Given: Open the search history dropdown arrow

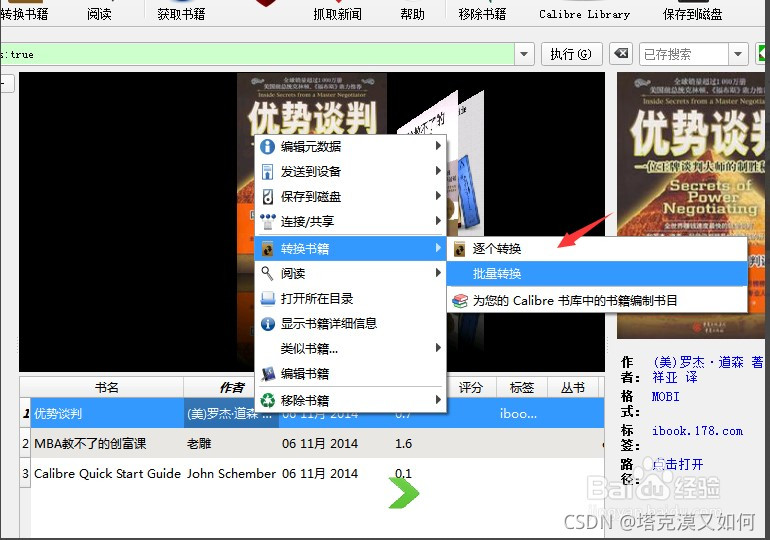Looking at the screenshot, I should [524, 54].
